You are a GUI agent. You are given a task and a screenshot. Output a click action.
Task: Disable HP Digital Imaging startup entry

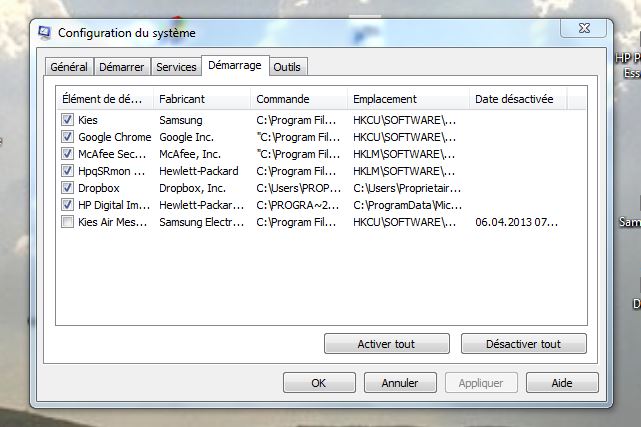click(67, 205)
